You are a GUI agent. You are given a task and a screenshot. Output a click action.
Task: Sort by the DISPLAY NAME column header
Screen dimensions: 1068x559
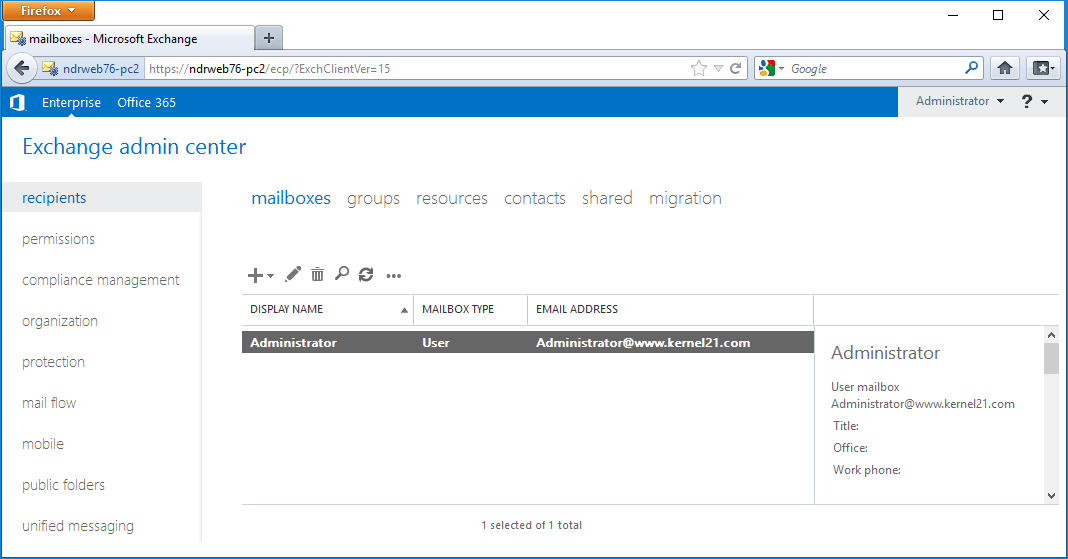coord(328,309)
